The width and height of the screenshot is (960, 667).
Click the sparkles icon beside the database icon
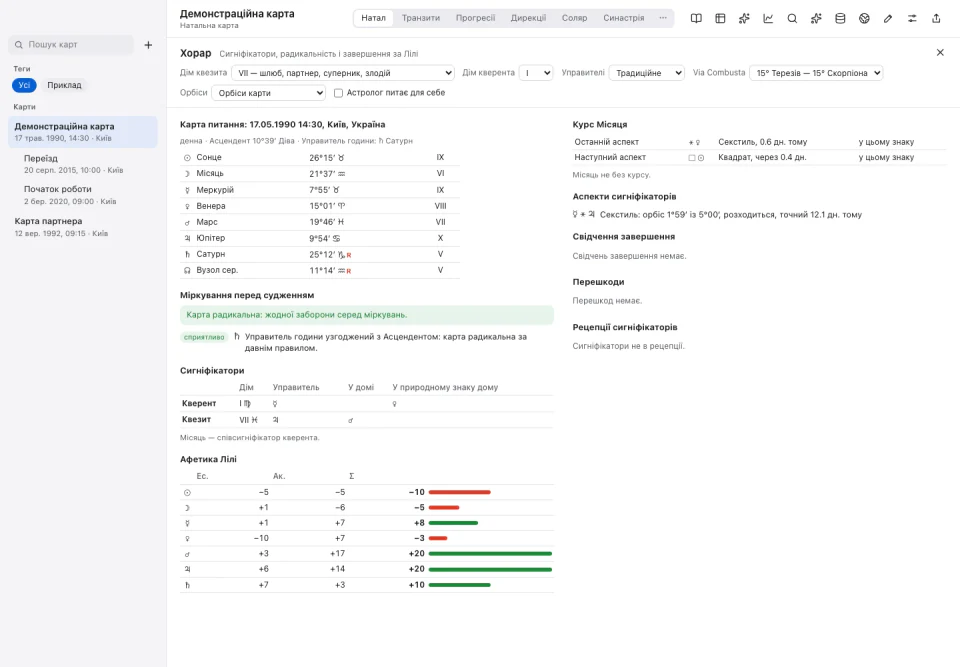pyautogui.click(x=816, y=18)
